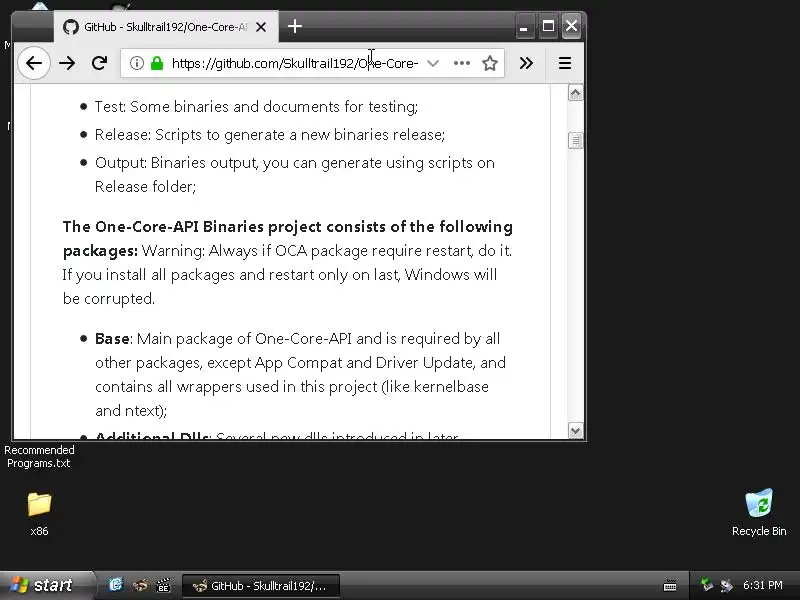Bookmark this page with the star
This screenshot has width=800, height=600.
pos(490,63)
